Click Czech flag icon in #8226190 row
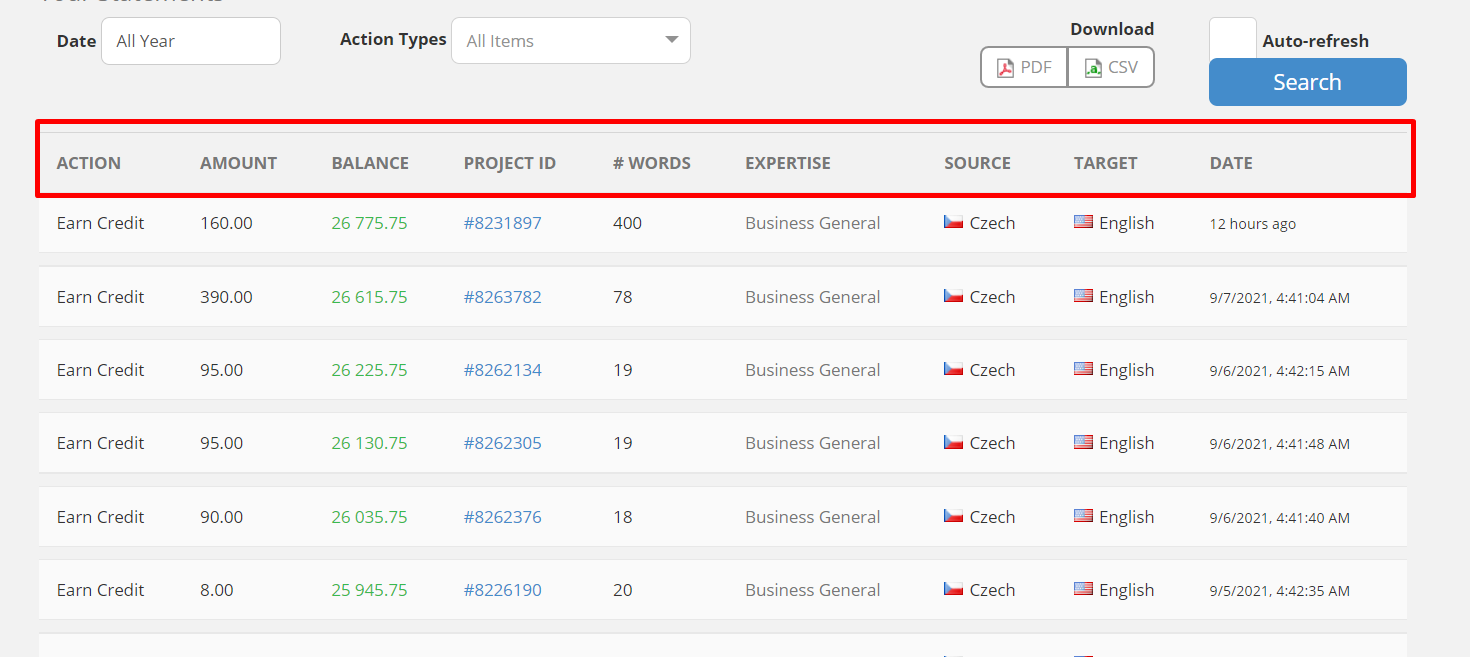1470x657 pixels. tap(953, 589)
